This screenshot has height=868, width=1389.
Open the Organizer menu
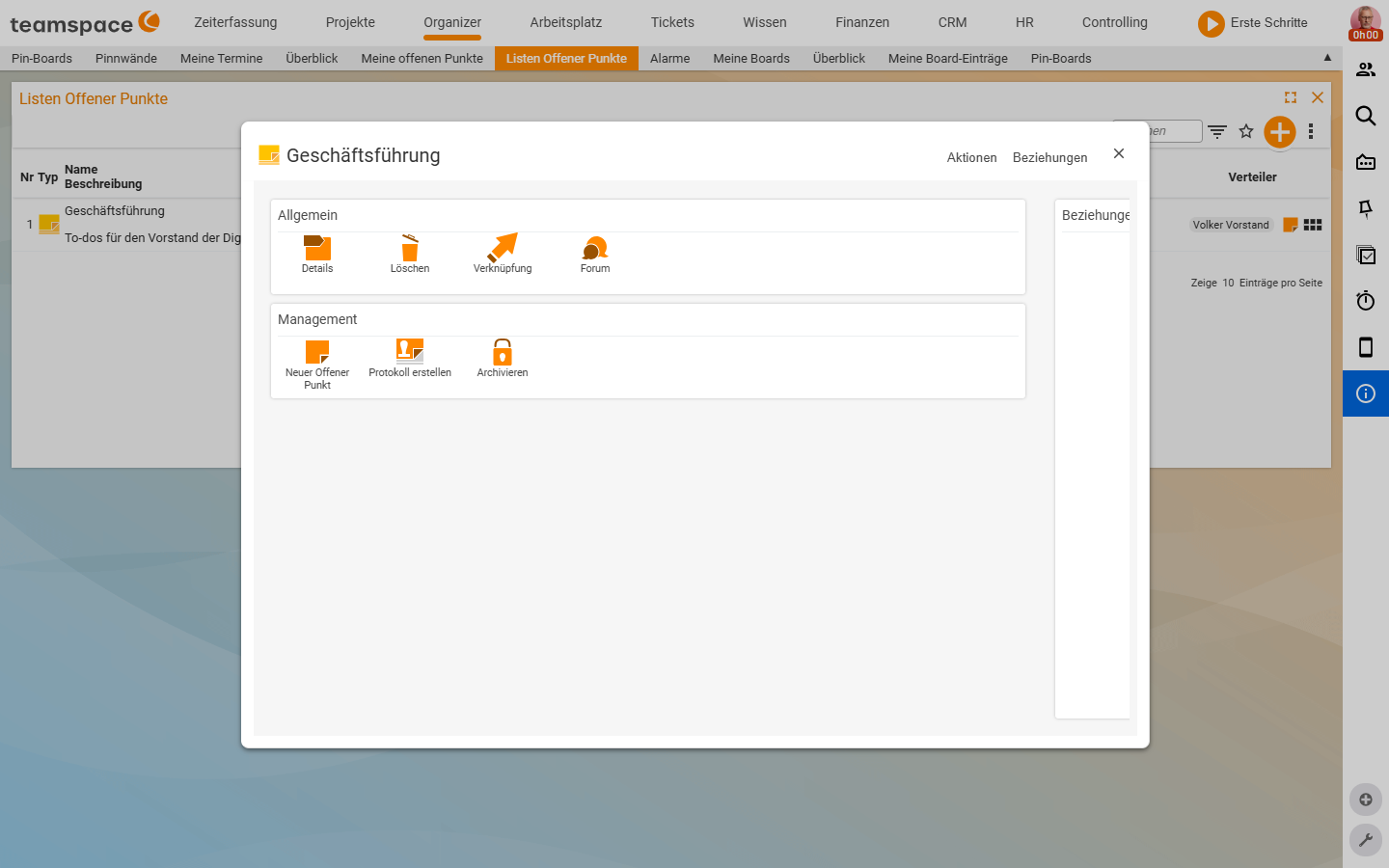452,22
